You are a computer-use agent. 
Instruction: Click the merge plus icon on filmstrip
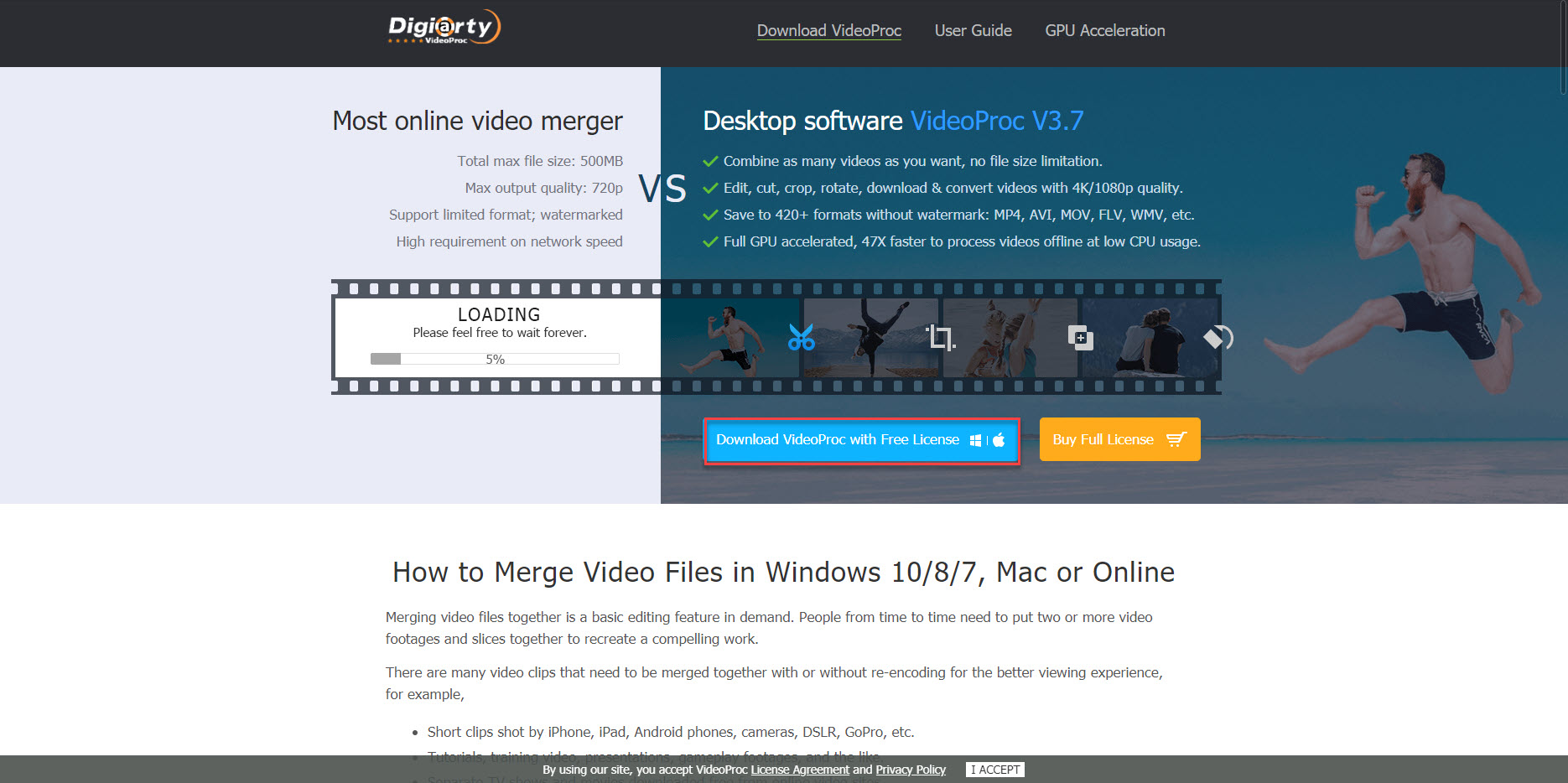coord(1080,338)
